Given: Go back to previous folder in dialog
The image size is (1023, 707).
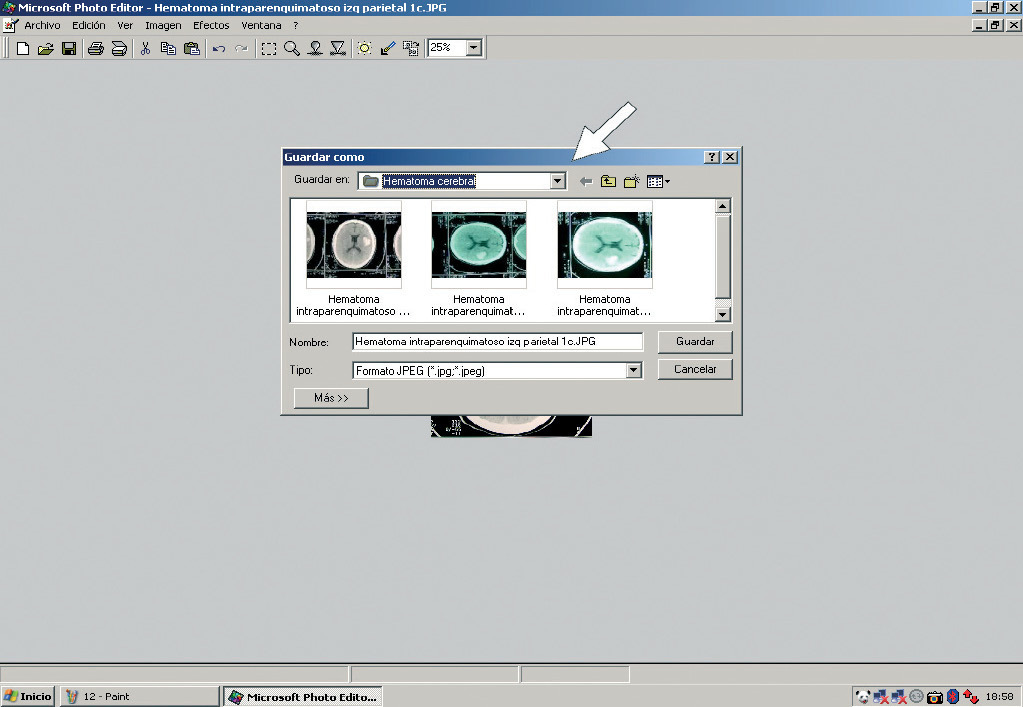Looking at the screenshot, I should click(586, 181).
